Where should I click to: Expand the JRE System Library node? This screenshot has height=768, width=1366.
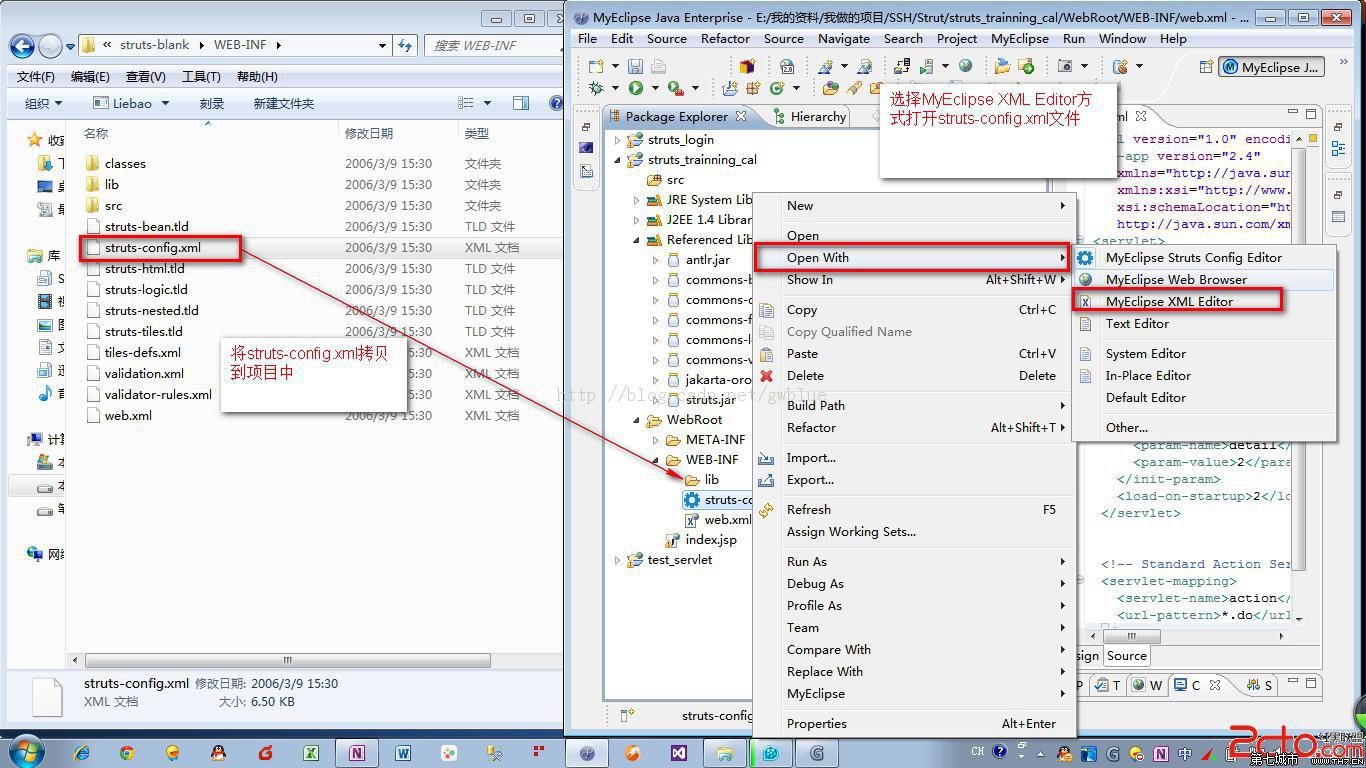(636, 200)
